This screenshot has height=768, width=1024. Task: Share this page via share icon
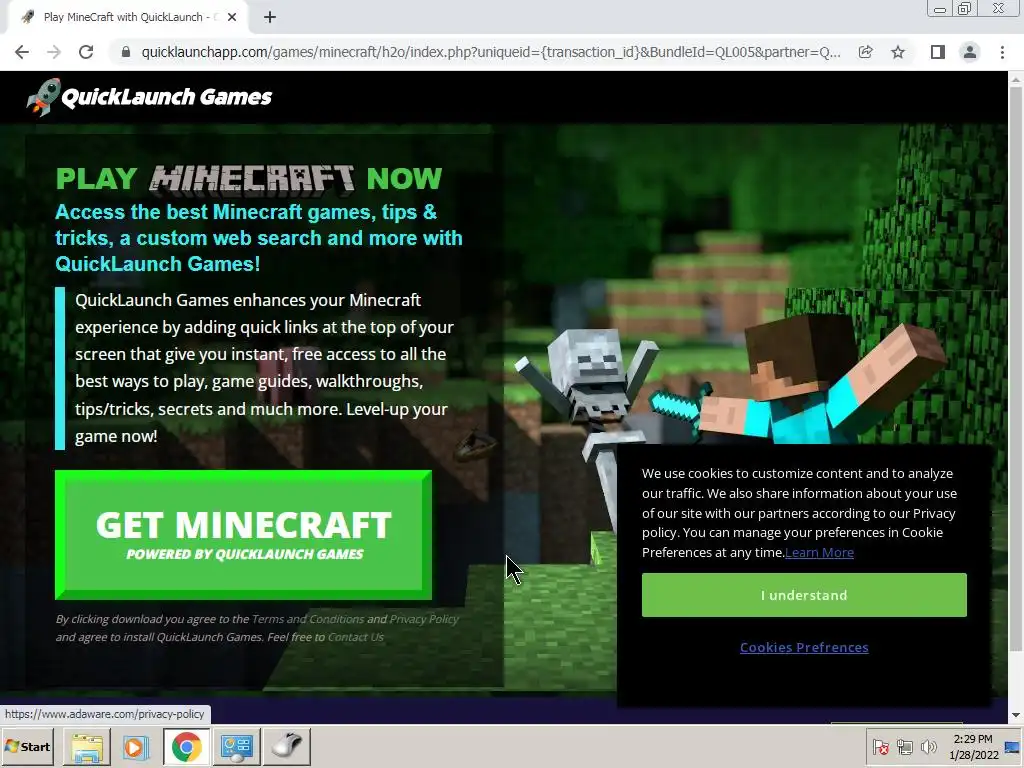(x=865, y=52)
